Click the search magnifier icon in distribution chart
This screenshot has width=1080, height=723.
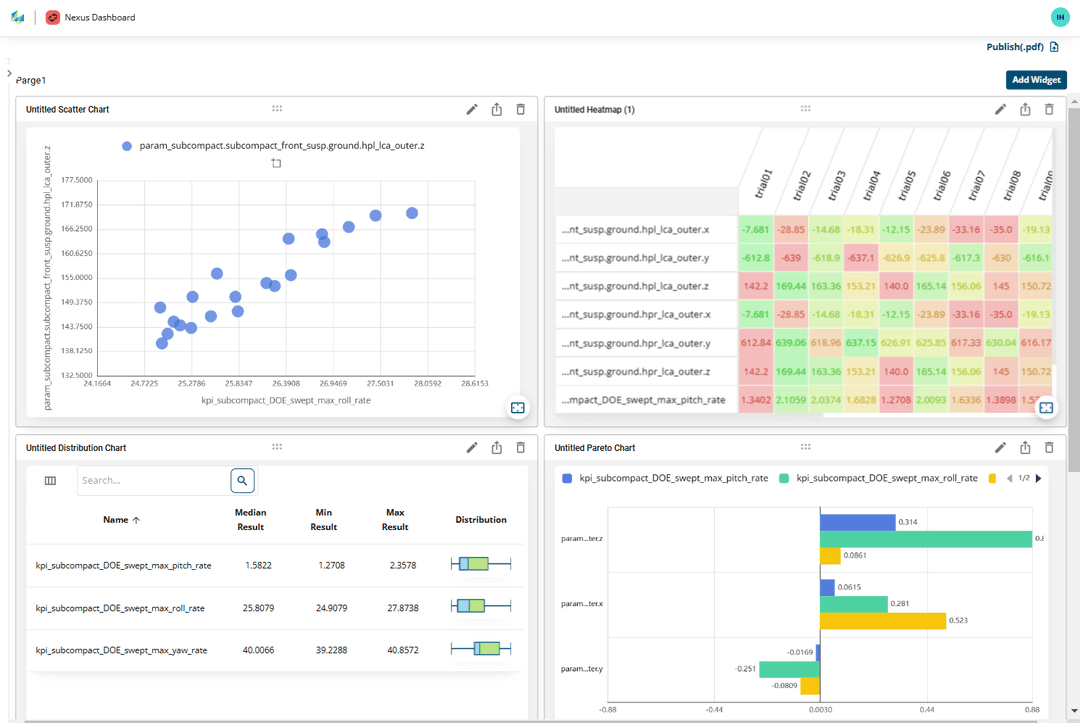[242, 481]
